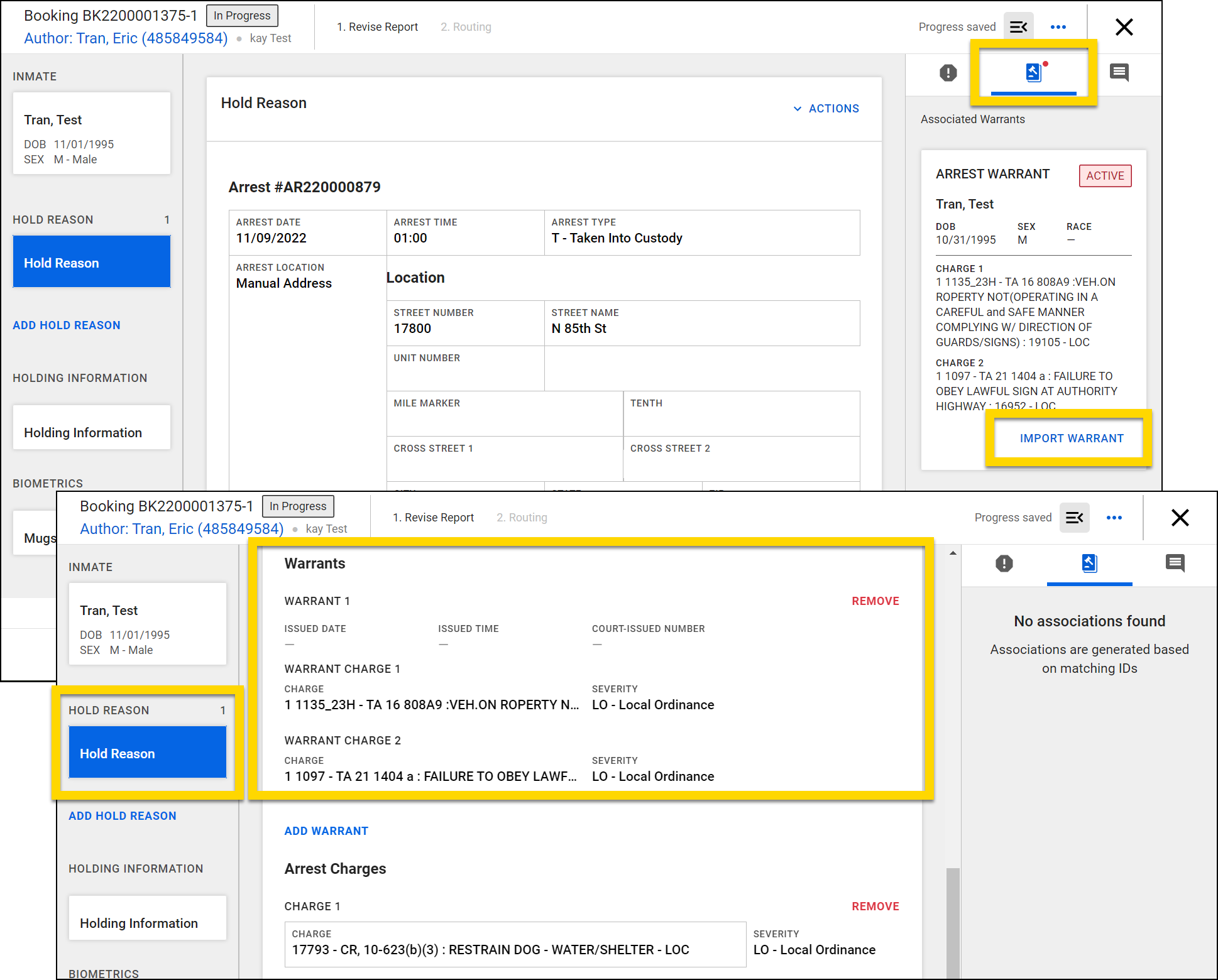Click the lower ADD HOLD REASON link
The width and height of the screenshot is (1218, 980).
tap(123, 816)
